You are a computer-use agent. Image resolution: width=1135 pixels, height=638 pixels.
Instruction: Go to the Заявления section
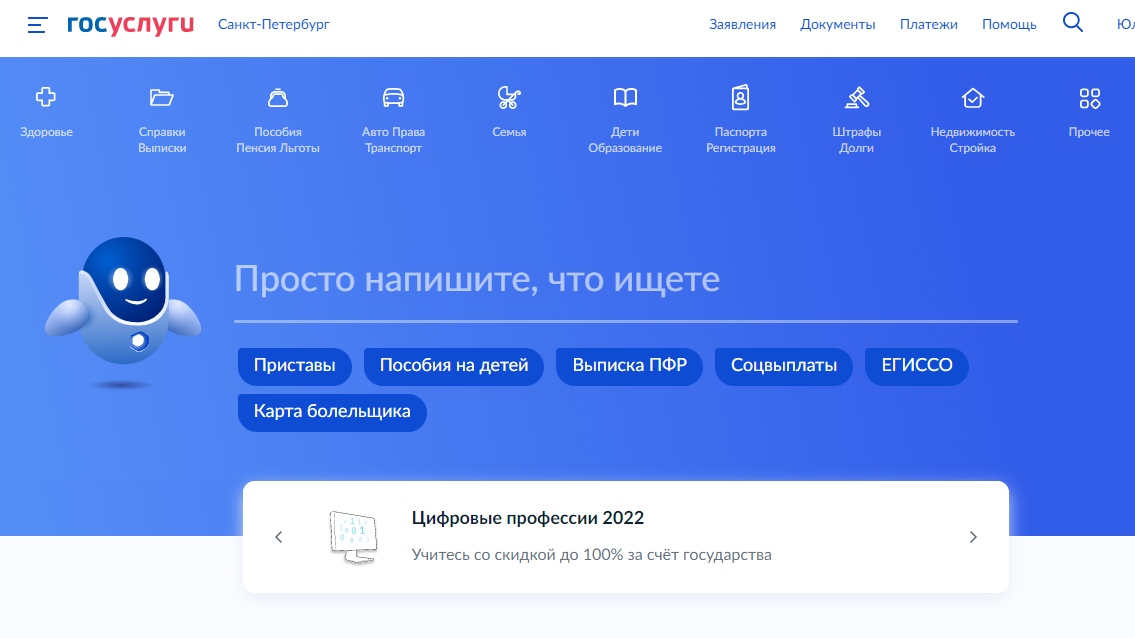coord(742,24)
